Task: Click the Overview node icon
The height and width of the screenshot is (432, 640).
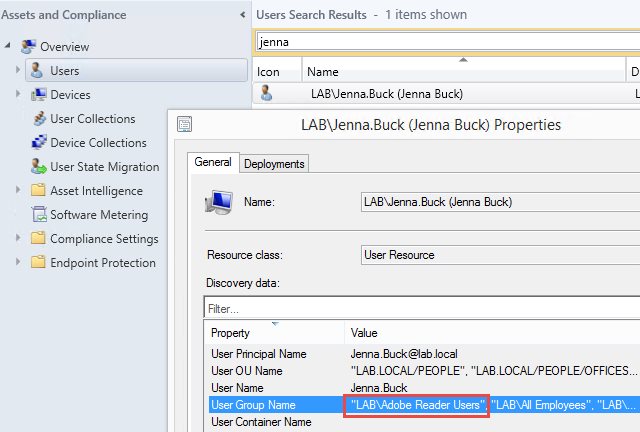Action: [28, 47]
